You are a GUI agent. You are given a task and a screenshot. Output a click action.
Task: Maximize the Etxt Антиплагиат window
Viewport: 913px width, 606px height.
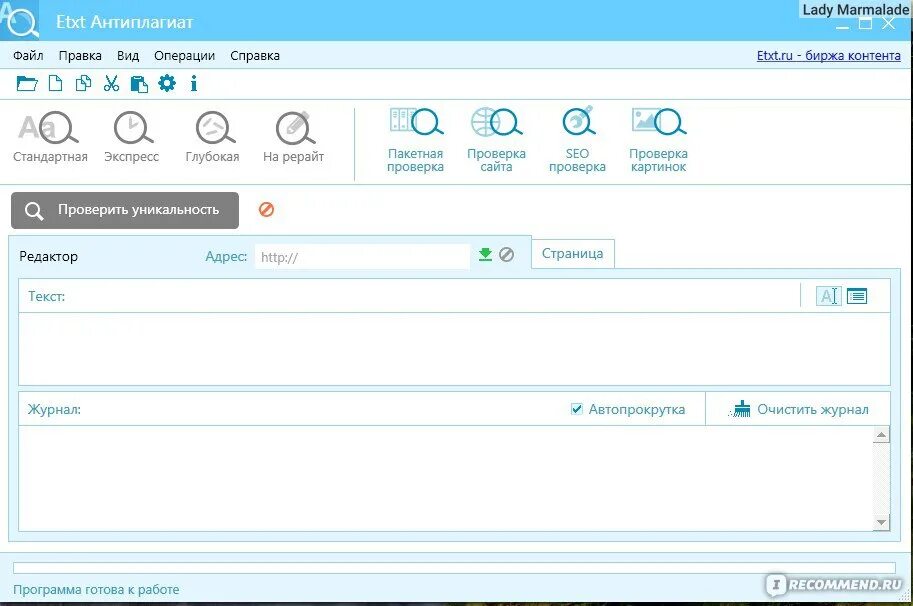[x=866, y=24]
